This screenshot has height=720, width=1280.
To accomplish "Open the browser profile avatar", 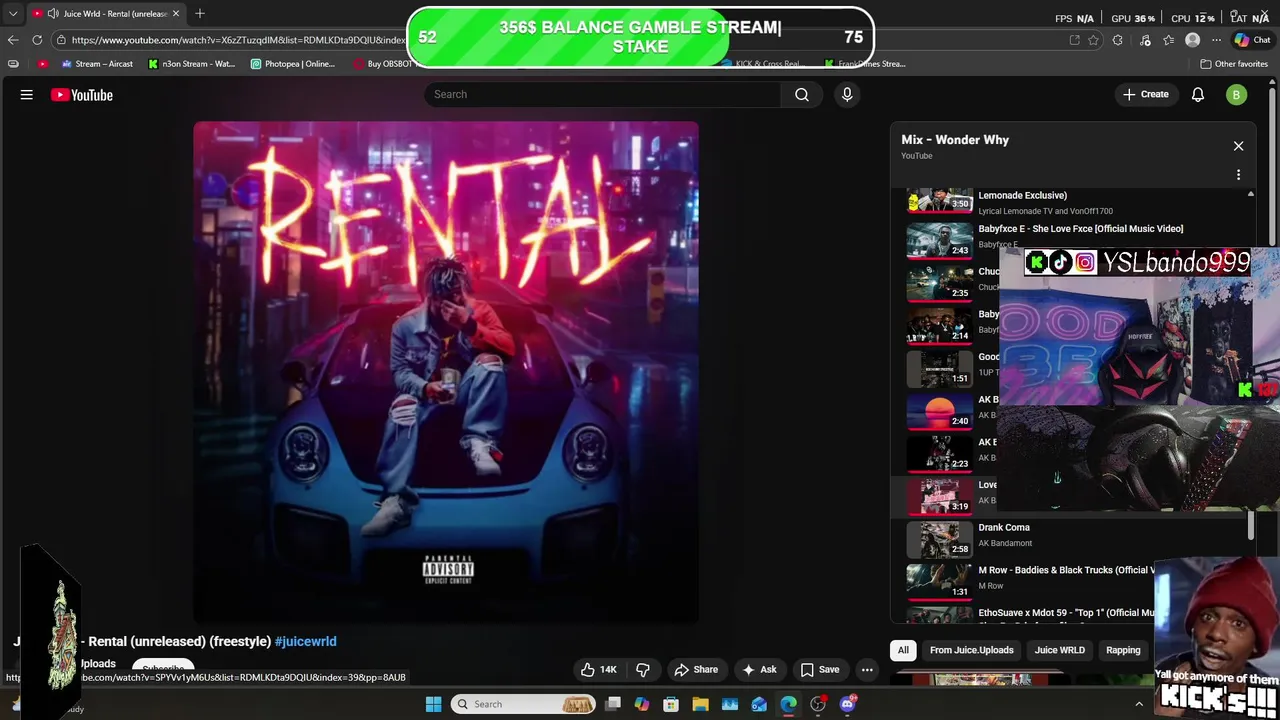I will pyautogui.click(x=1192, y=40).
